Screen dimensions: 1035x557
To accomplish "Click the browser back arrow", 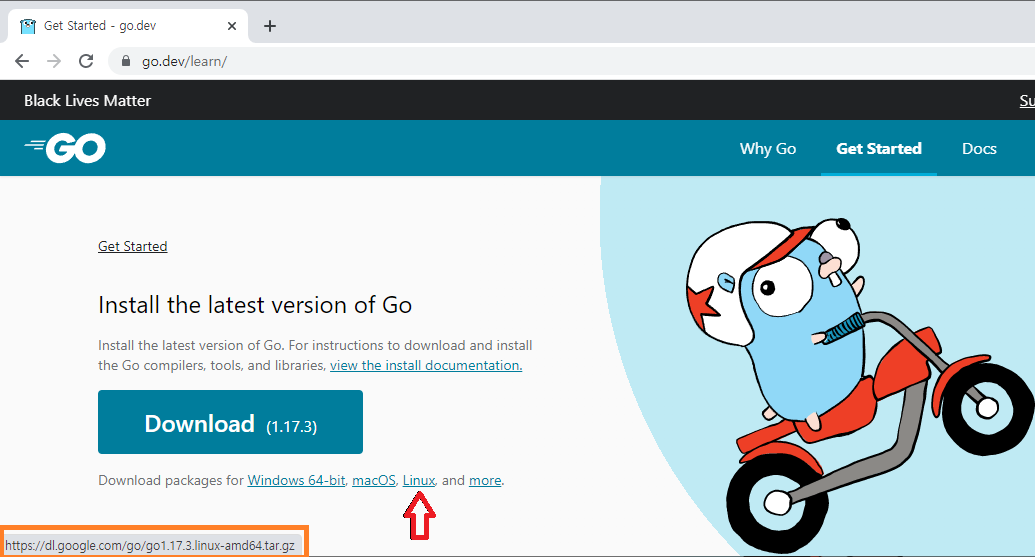I will click(22, 61).
